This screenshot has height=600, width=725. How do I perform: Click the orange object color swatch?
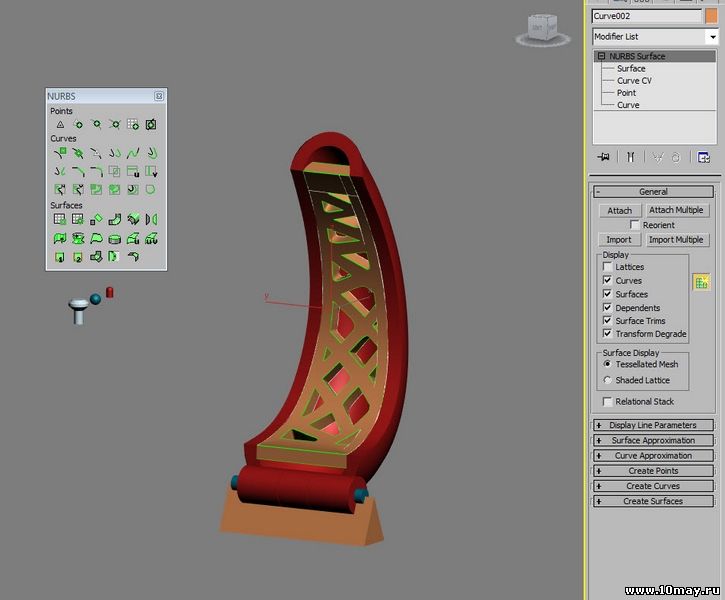711,16
